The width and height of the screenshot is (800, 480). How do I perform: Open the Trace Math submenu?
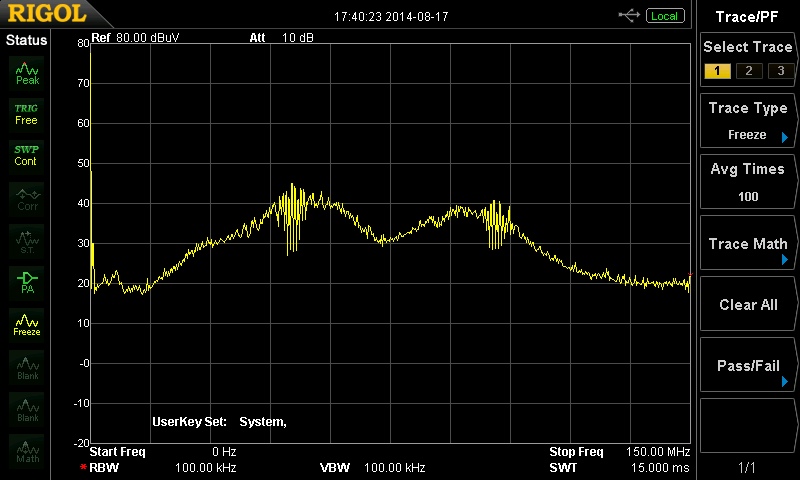coord(747,243)
